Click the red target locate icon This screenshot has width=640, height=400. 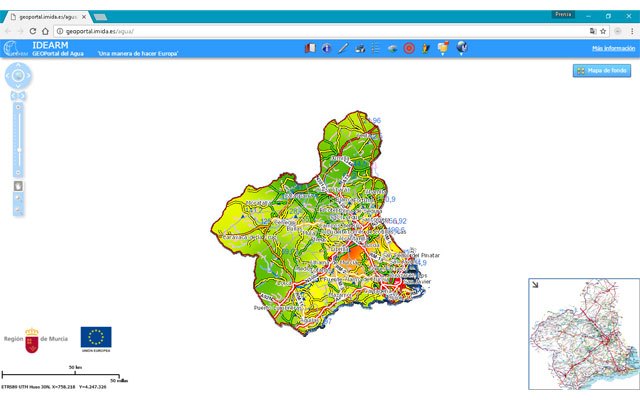[409, 48]
